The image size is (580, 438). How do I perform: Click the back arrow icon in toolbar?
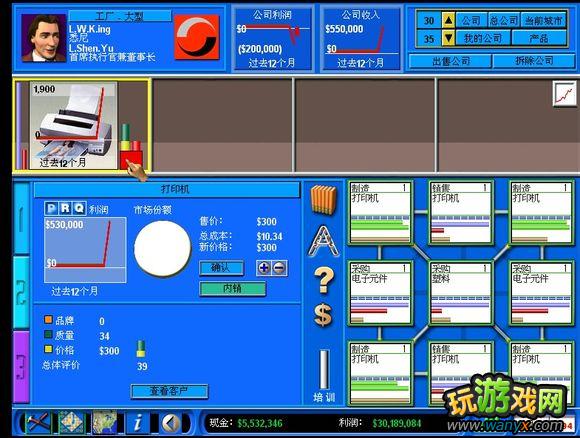tap(170, 423)
